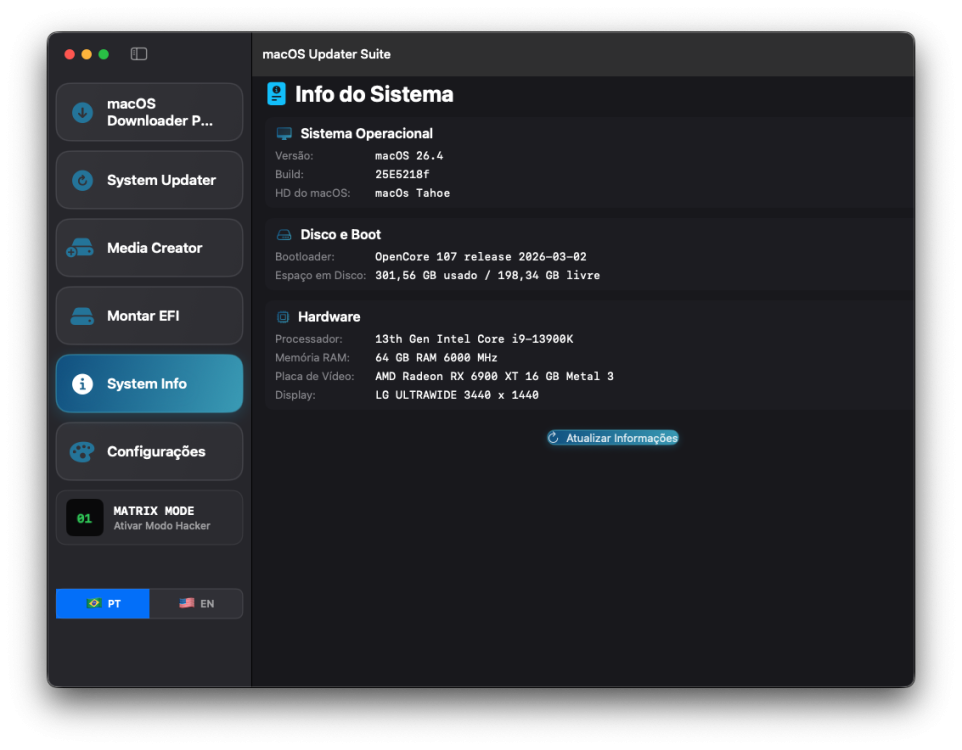Click the Build: label
The height and width of the screenshot is (750, 962).
point(289,174)
